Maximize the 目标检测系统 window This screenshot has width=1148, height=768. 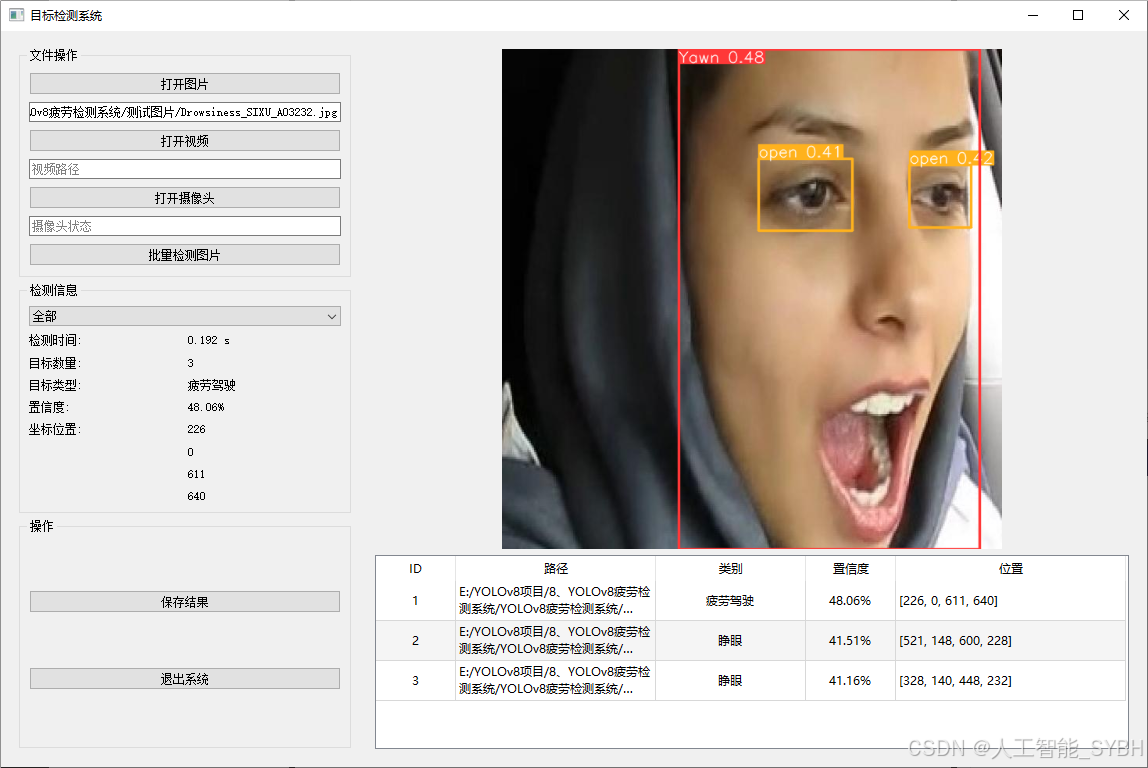pos(1078,15)
